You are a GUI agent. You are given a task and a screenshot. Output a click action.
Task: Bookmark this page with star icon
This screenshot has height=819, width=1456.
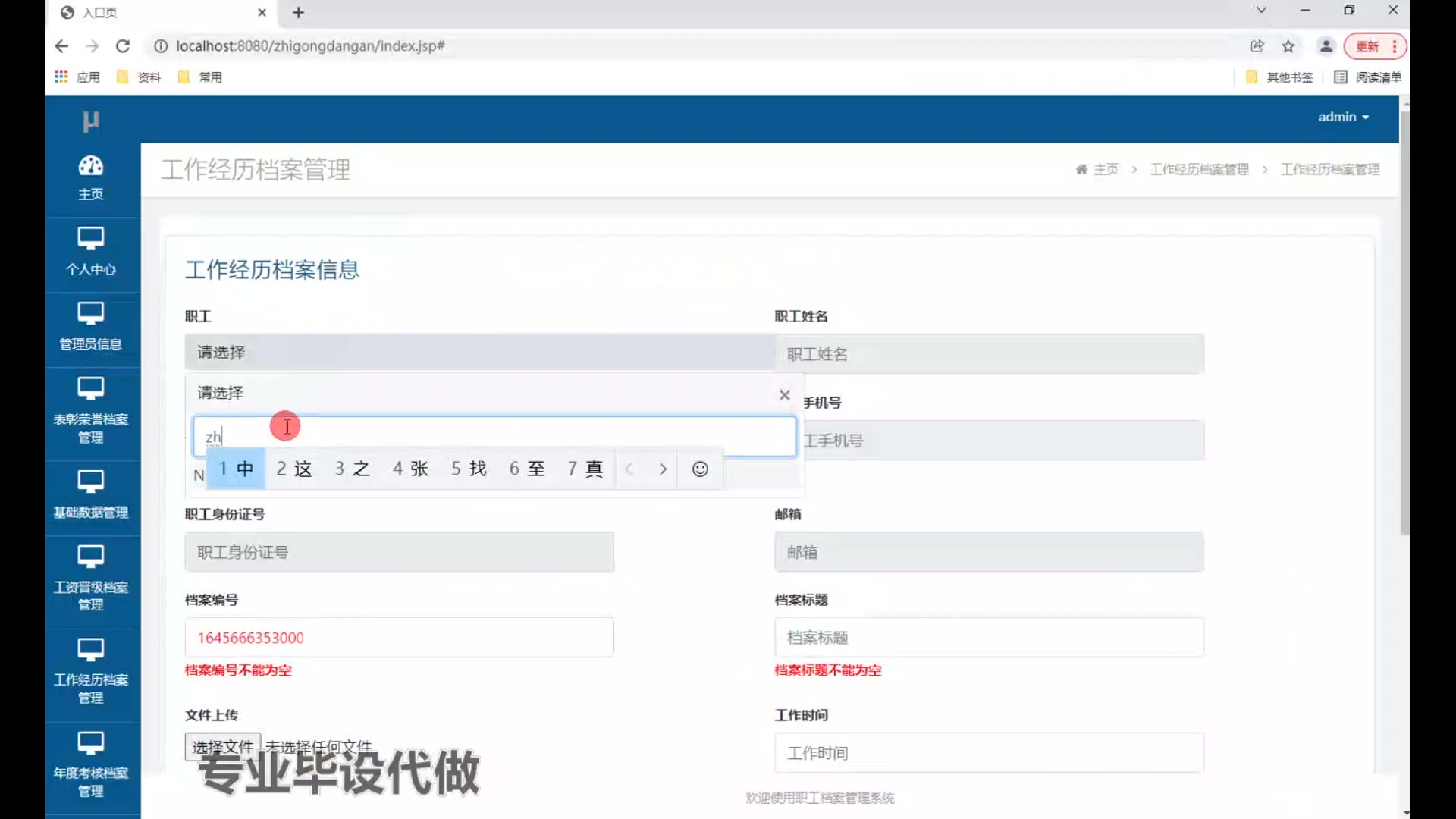1288,46
